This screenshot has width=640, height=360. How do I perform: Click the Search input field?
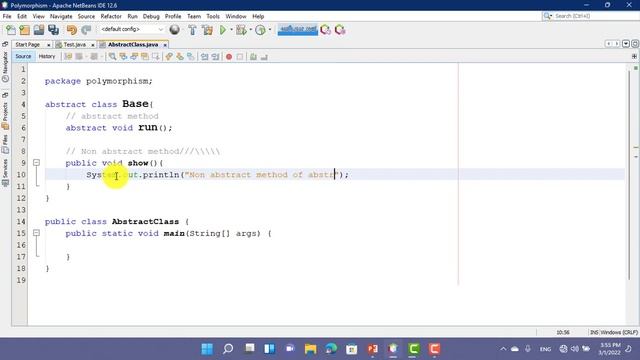click(590, 16)
